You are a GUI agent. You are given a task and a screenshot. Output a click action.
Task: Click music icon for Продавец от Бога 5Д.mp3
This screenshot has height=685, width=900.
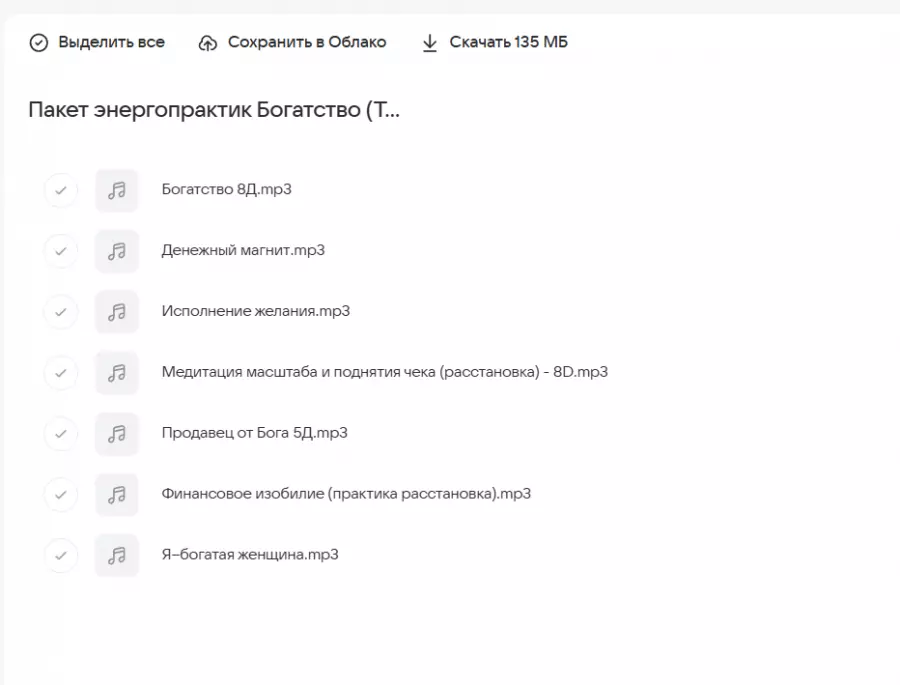[117, 434]
